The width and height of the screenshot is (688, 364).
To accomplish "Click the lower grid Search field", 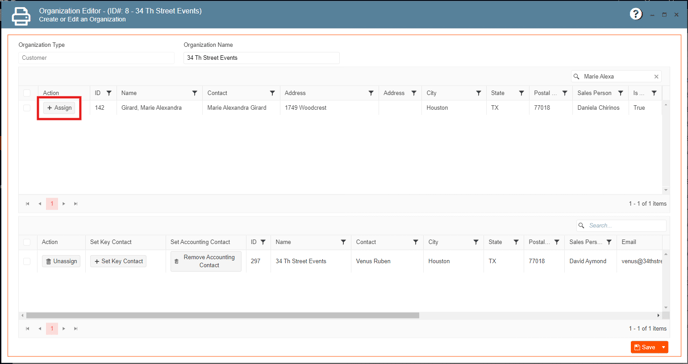I will [621, 226].
